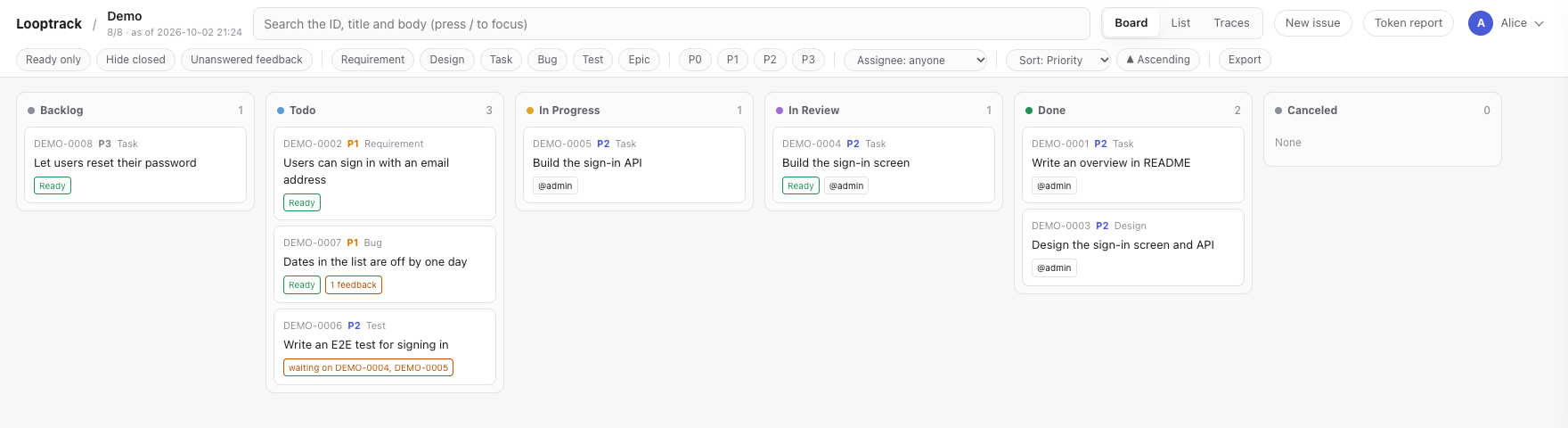Open card Design the sign-in screen and API

coord(1133,247)
